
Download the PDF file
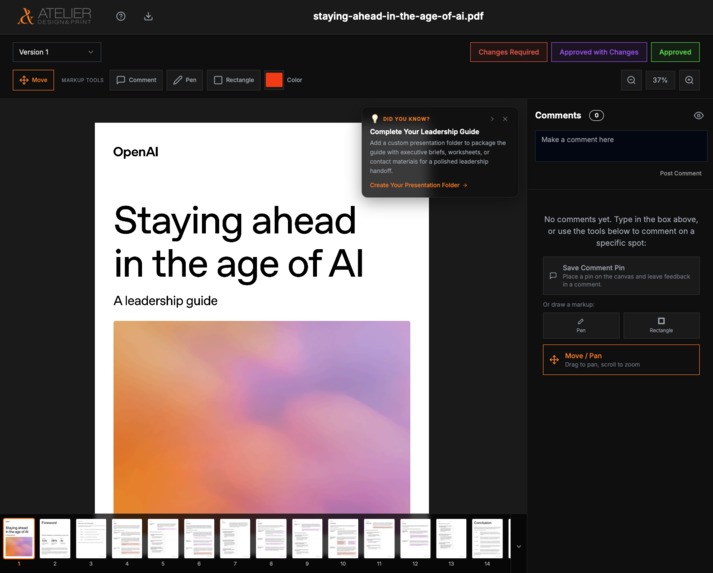tap(148, 16)
